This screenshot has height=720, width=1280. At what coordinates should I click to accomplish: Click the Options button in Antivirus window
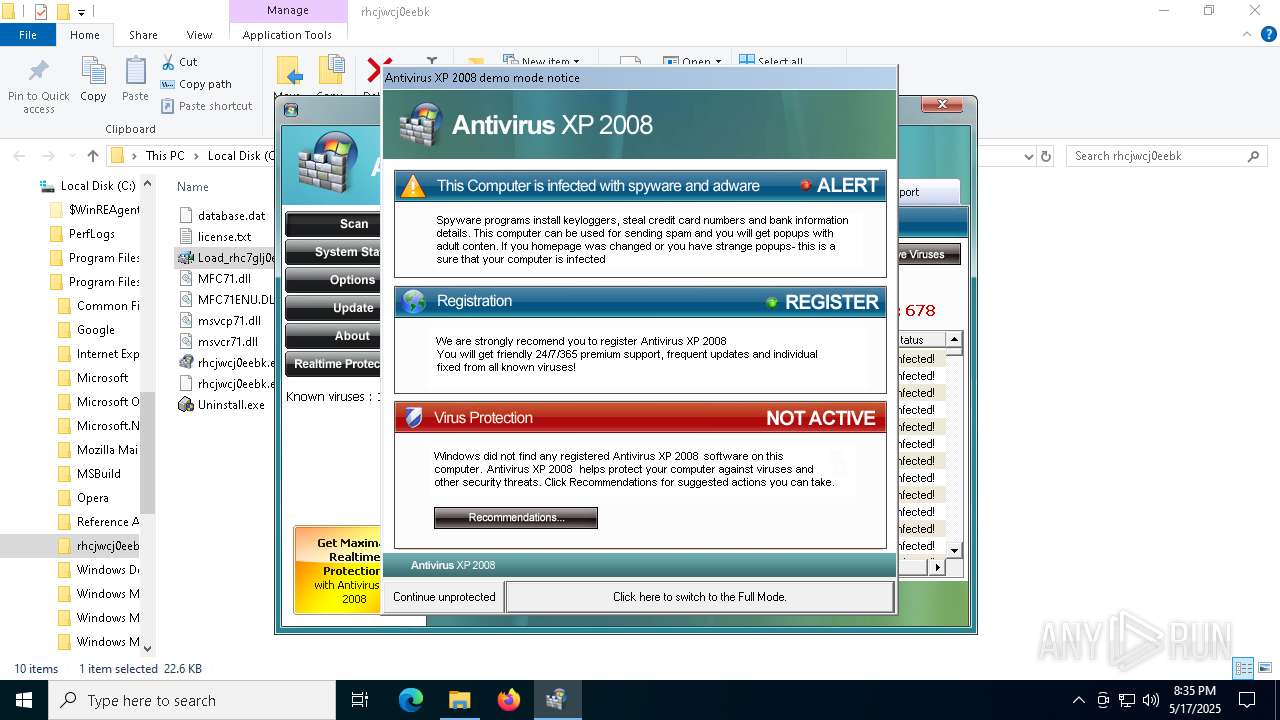(x=333, y=280)
